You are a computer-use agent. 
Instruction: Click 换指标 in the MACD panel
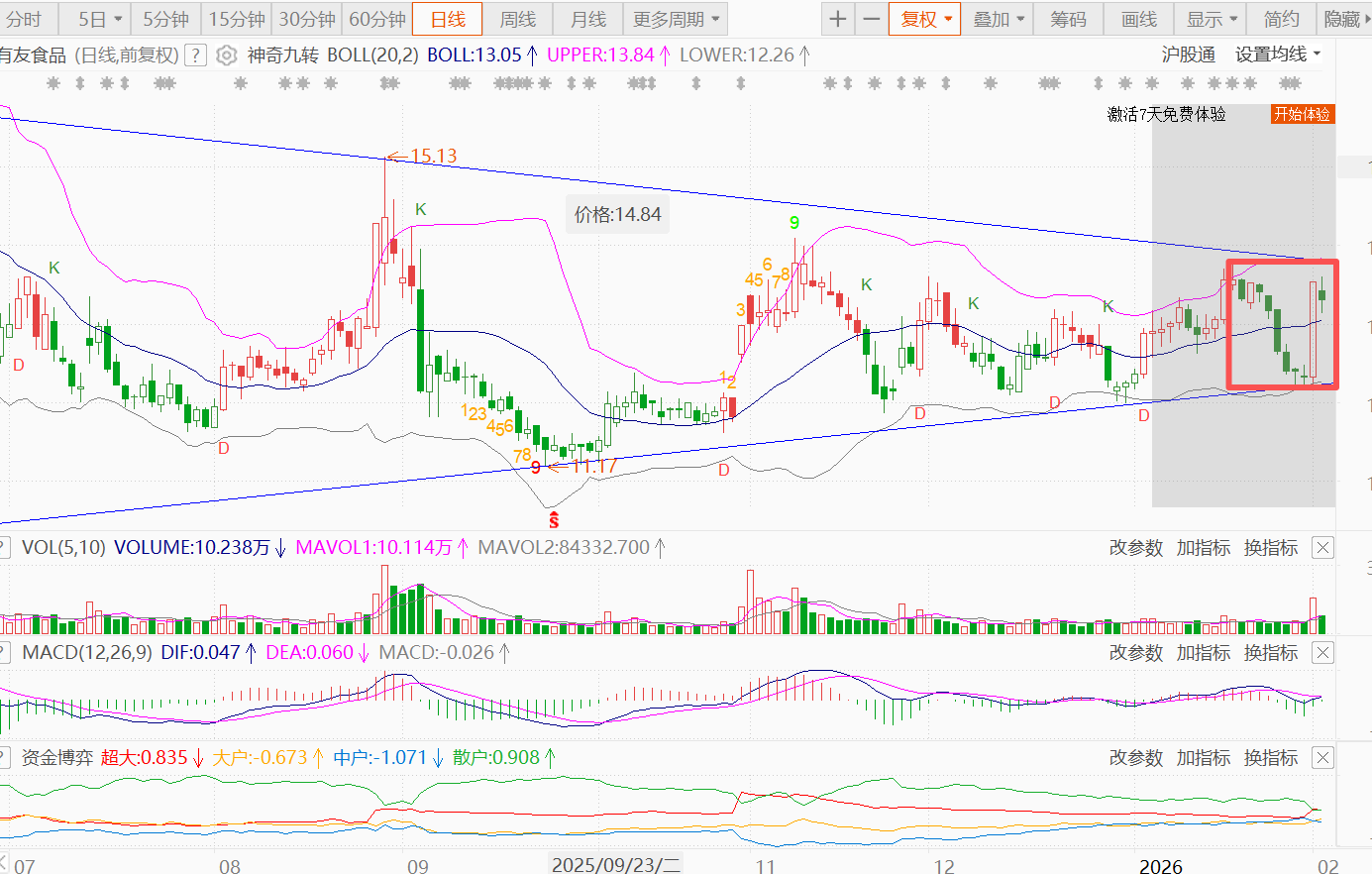(1271, 653)
